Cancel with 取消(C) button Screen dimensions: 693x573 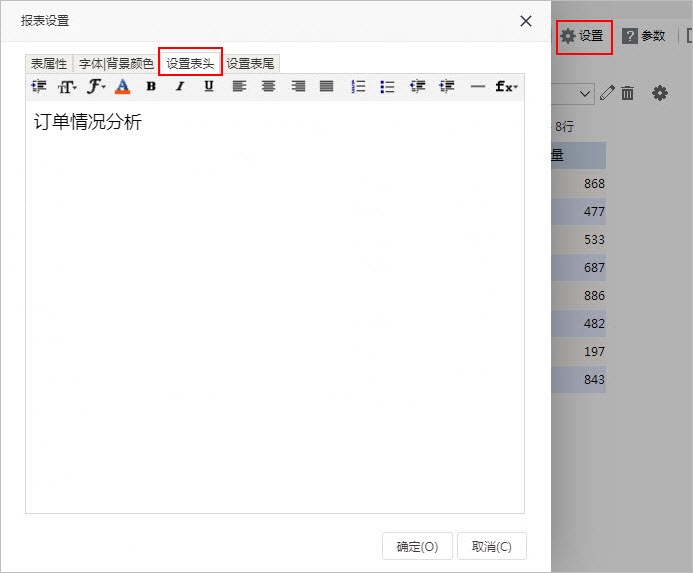tap(491, 546)
